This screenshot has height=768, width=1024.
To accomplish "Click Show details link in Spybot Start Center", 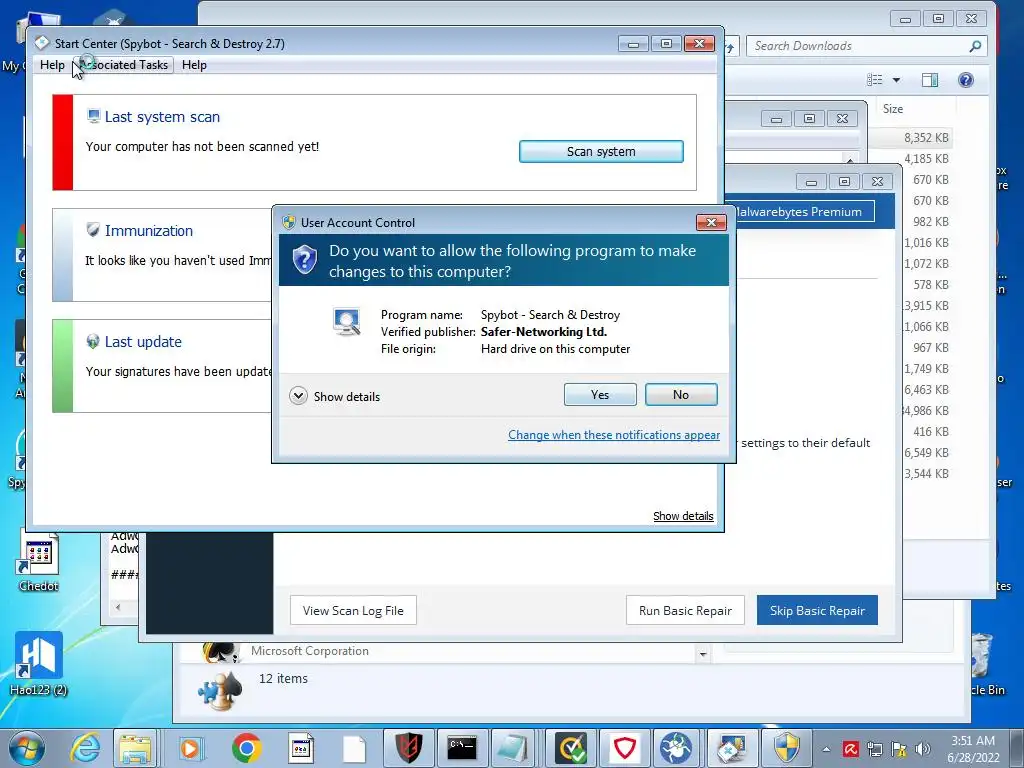I will (683, 516).
